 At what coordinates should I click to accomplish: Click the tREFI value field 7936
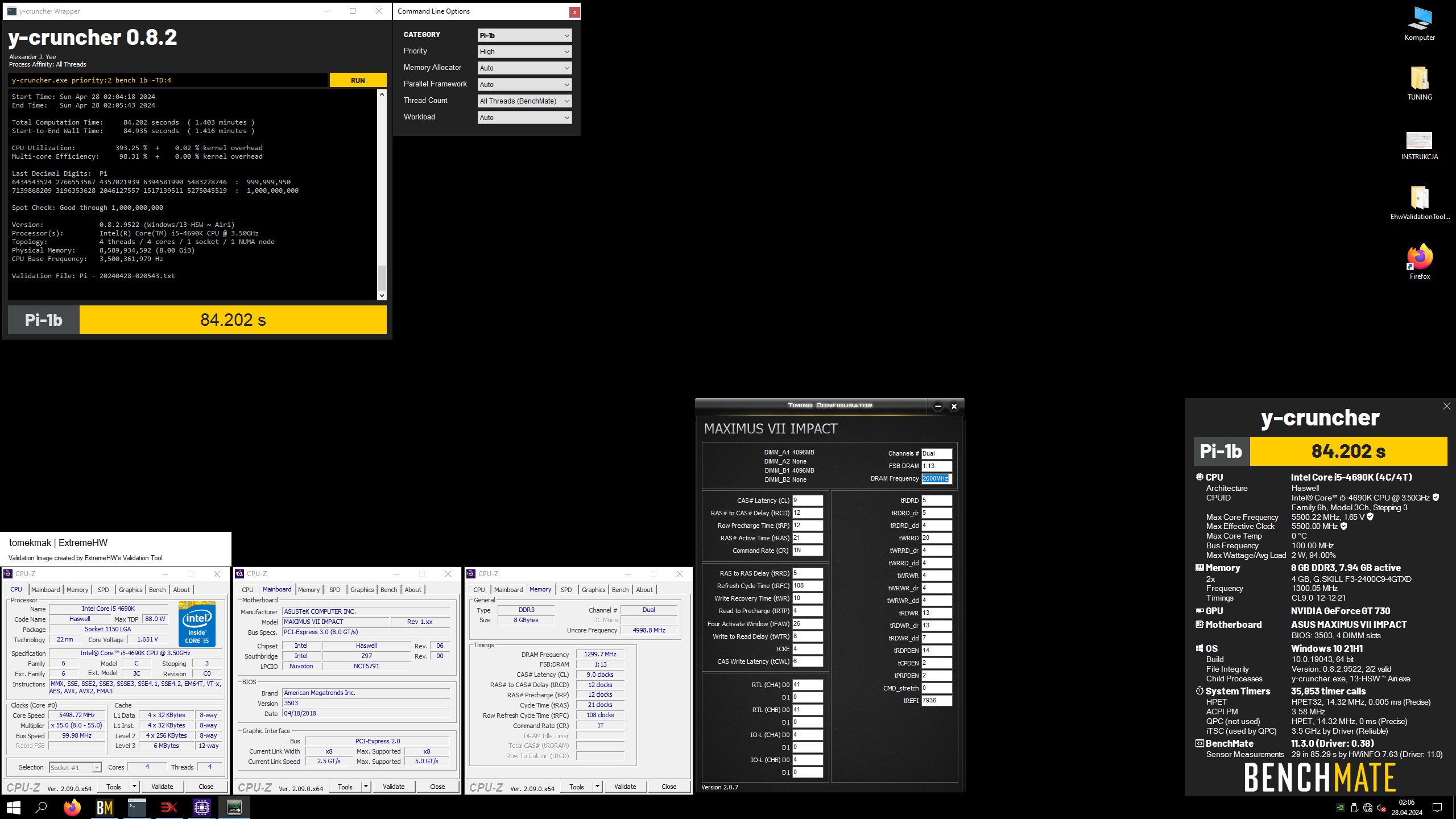click(937, 701)
